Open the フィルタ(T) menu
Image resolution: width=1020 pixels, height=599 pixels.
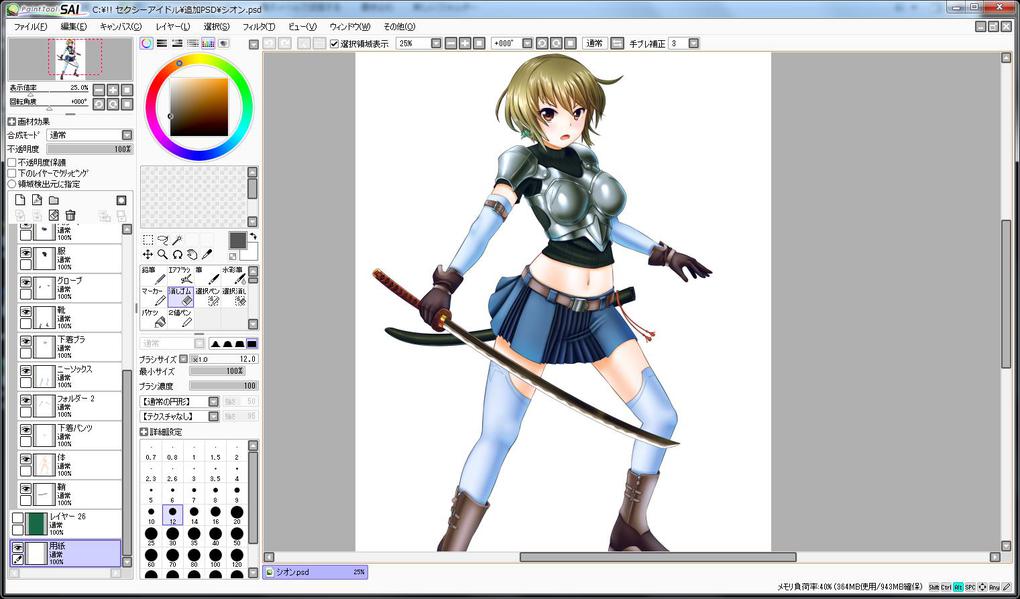click(x=258, y=27)
